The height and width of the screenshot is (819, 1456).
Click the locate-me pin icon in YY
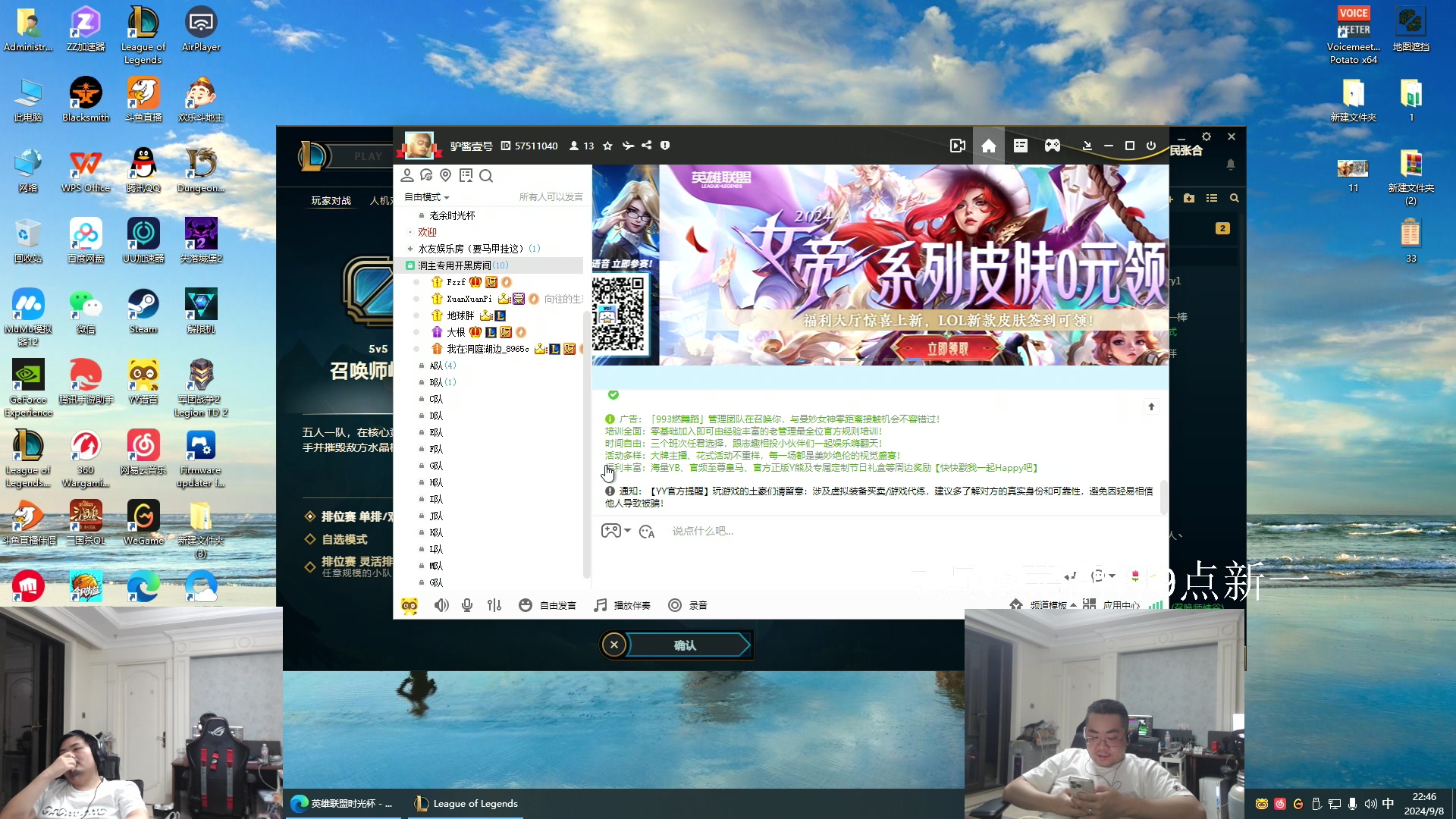[446, 175]
